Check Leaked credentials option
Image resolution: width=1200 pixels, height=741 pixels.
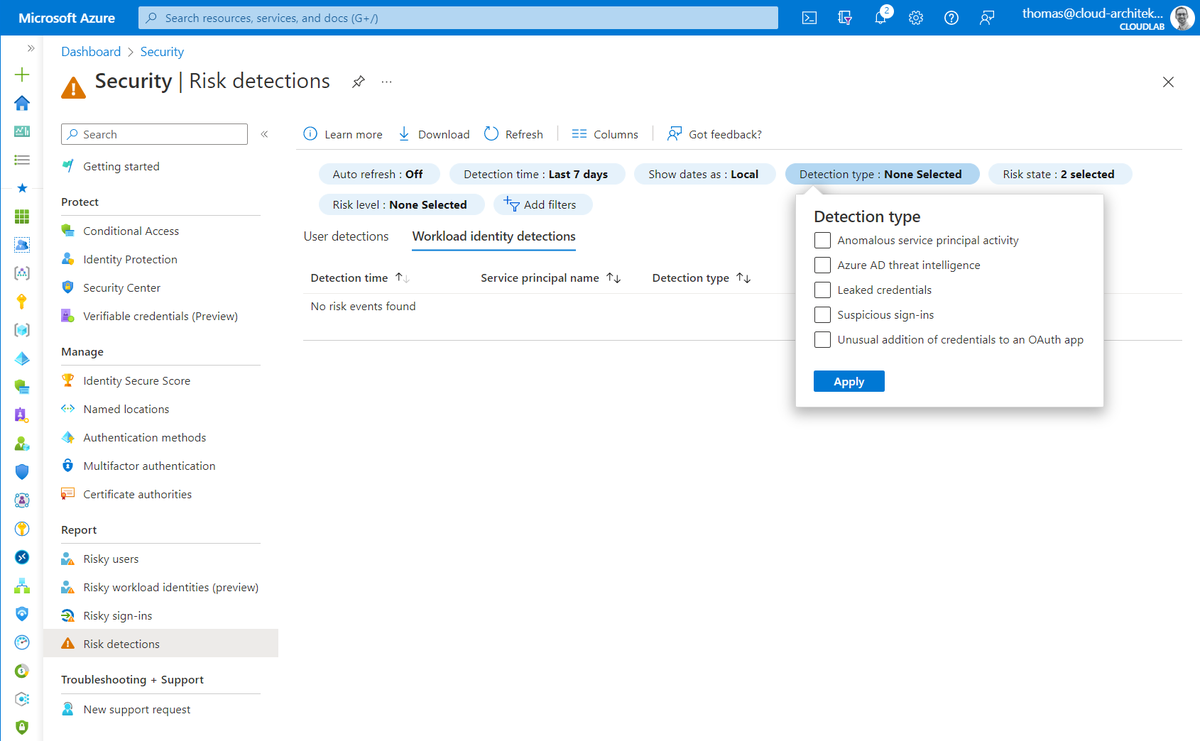[x=822, y=290]
